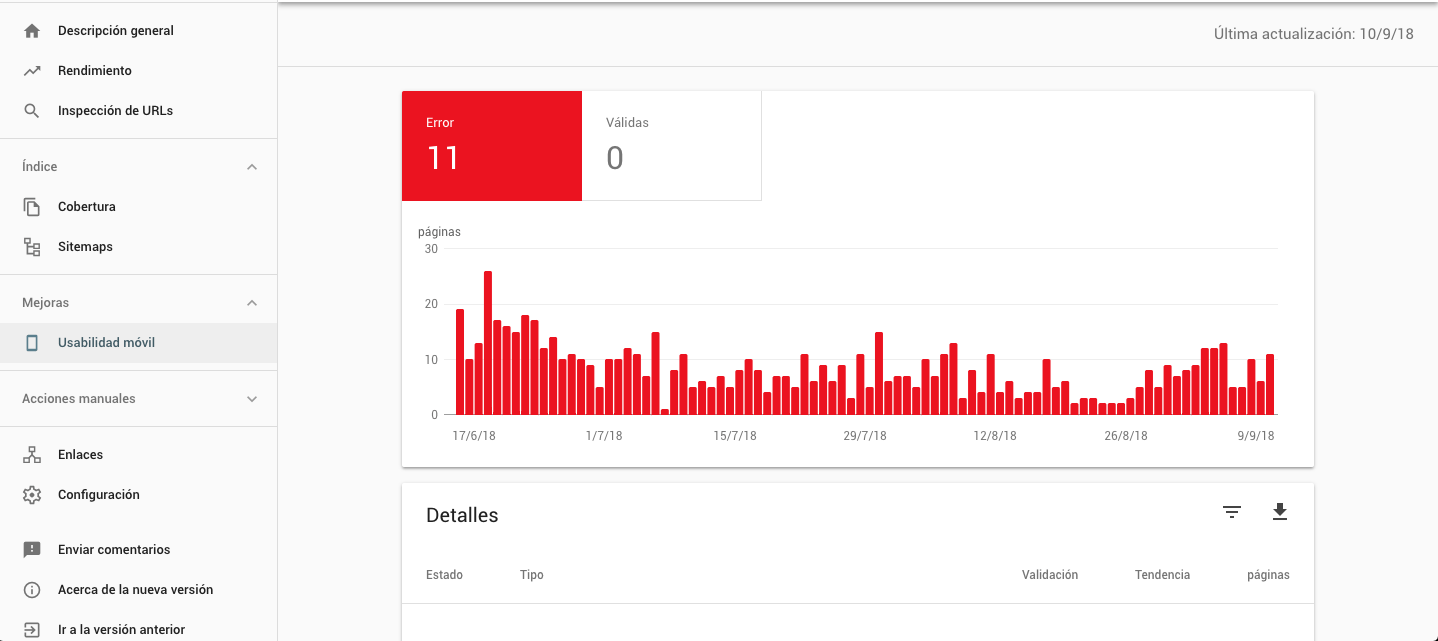The width and height of the screenshot is (1438, 641).
Task: Click the Mejoras section header label
Action: pos(46,303)
